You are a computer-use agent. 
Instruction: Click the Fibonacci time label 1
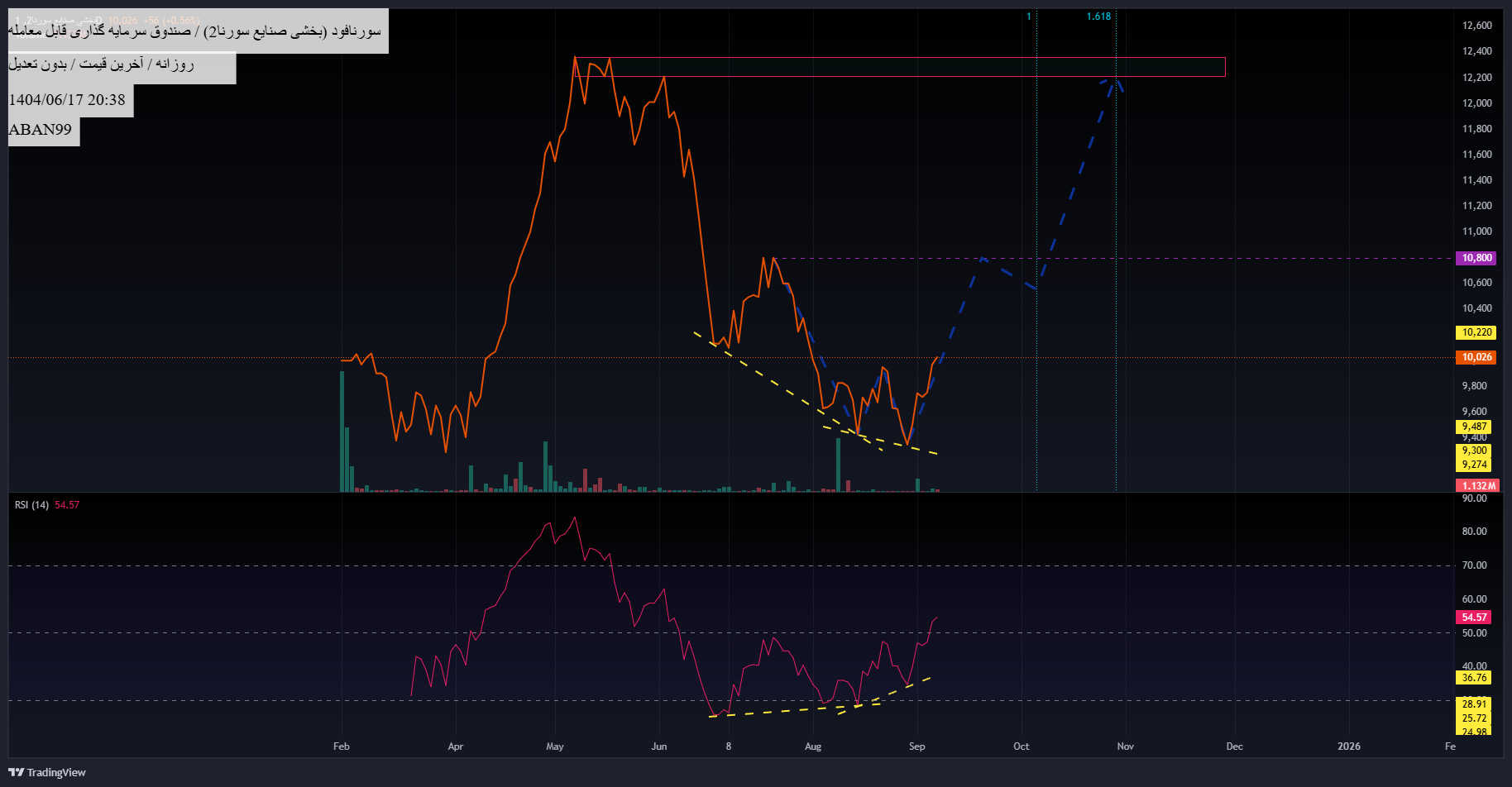click(x=1029, y=17)
